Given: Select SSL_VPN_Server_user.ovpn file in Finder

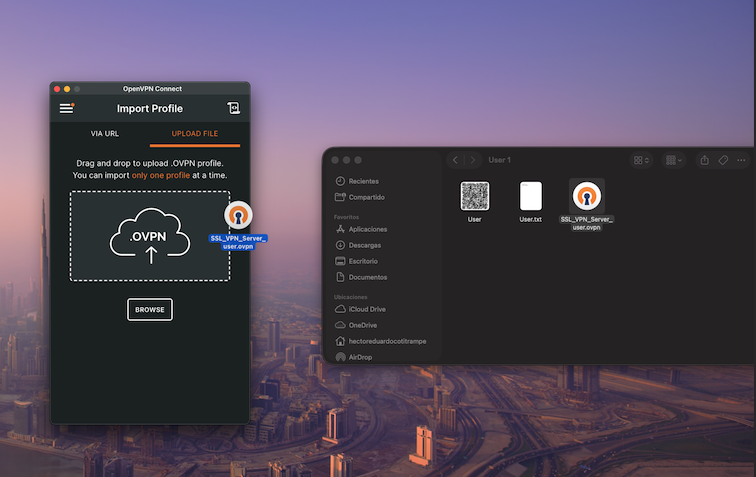Looking at the screenshot, I should pyautogui.click(x=587, y=198).
